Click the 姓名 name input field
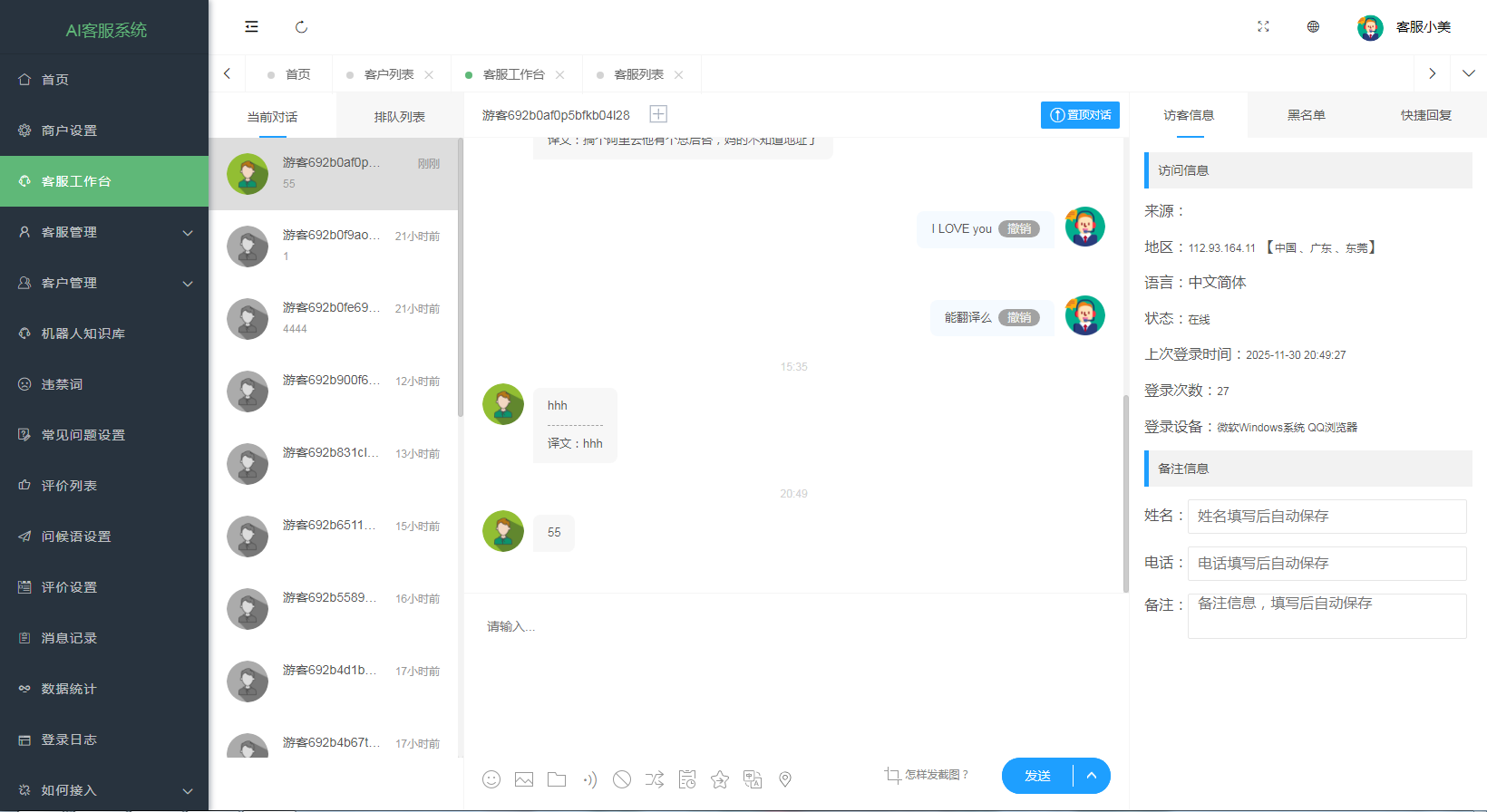Viewport: 1487px width, 812px height. tap(1327, 517)
